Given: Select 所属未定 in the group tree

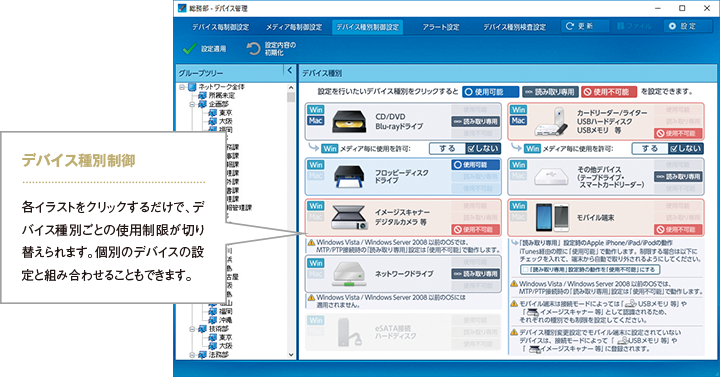Looking at the screenshot, I should [x=222, y=96].
